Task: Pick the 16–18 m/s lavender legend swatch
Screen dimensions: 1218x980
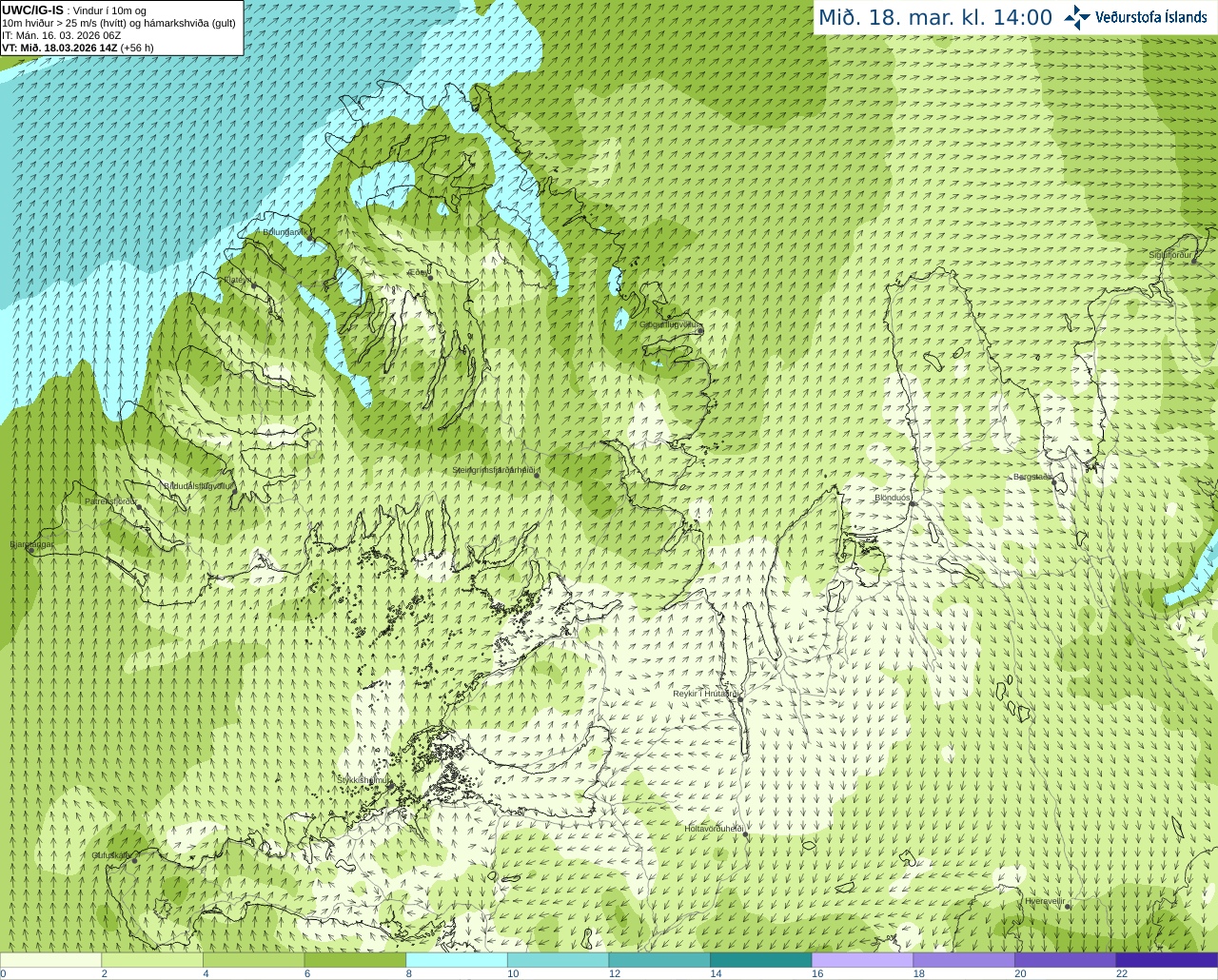Action: 862,960
